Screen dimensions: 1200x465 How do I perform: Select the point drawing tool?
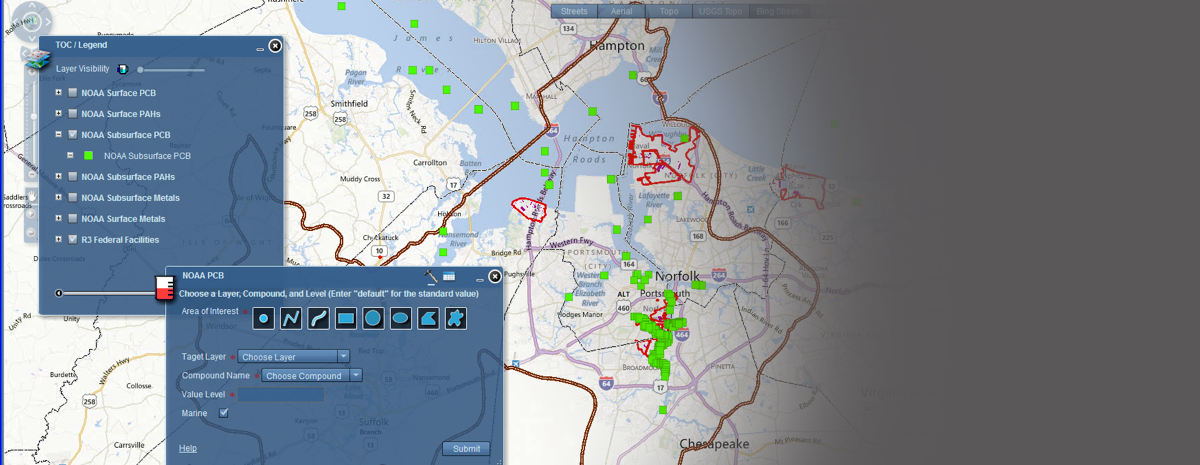pyautogui.click(x=263, y=319)
